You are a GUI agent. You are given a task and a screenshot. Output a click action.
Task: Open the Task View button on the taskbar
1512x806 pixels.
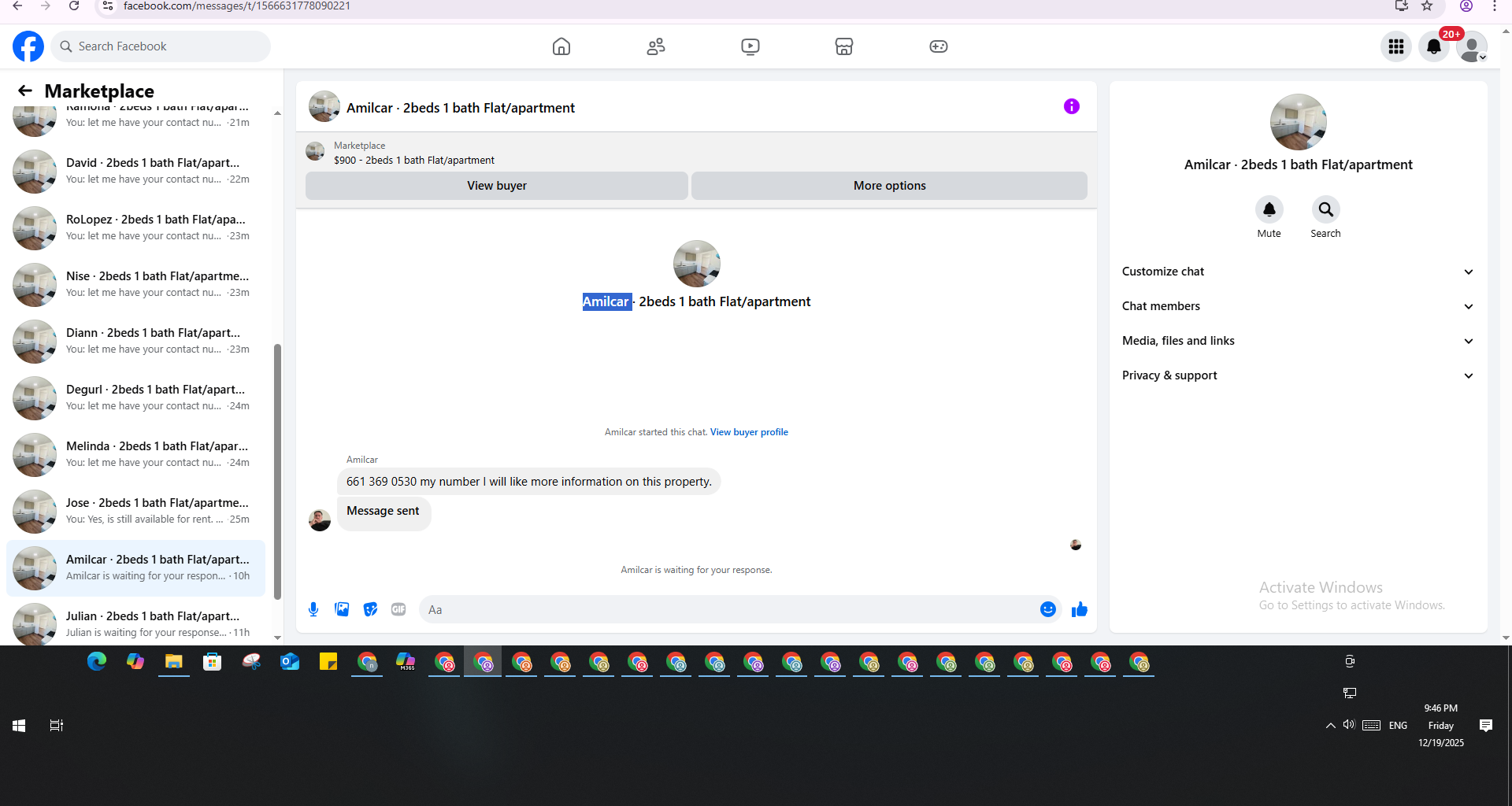pos(57,726)
